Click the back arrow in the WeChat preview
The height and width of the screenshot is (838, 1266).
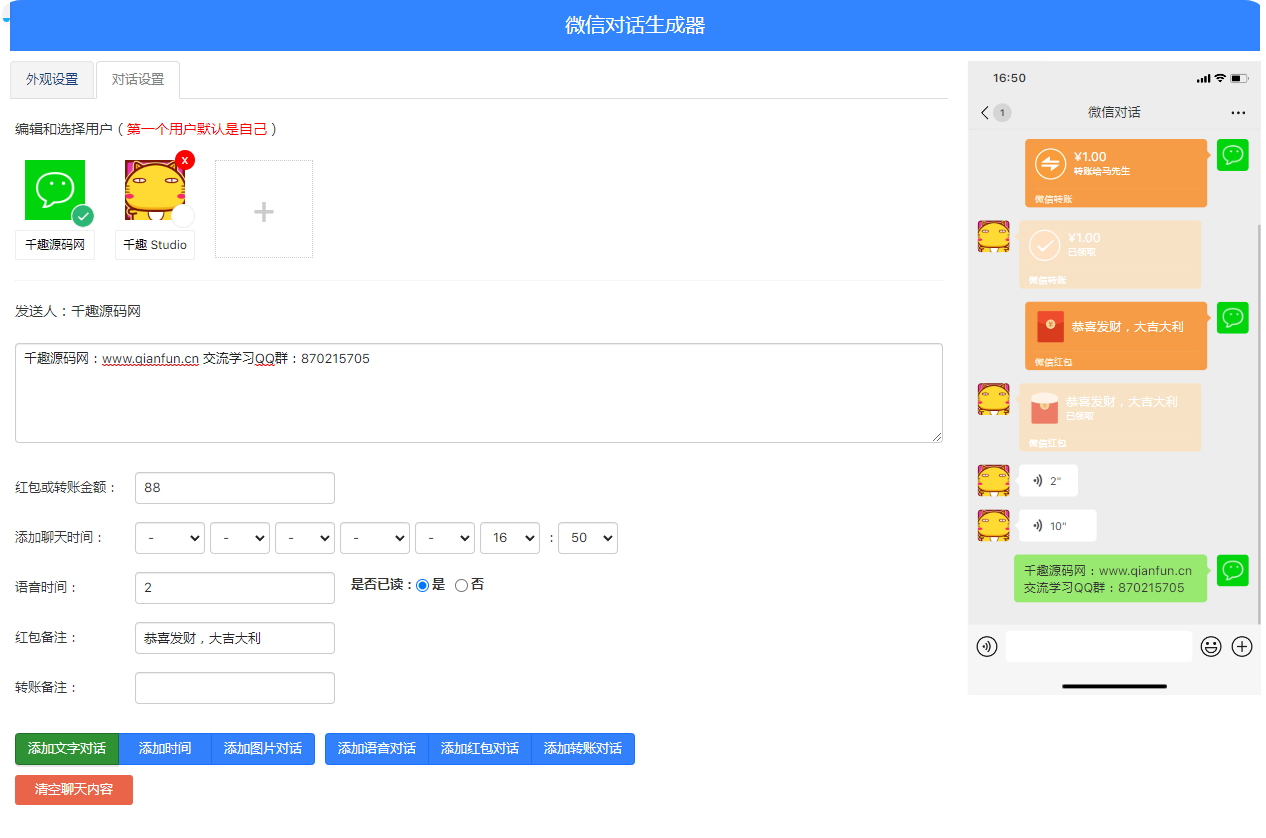(983, 112)
